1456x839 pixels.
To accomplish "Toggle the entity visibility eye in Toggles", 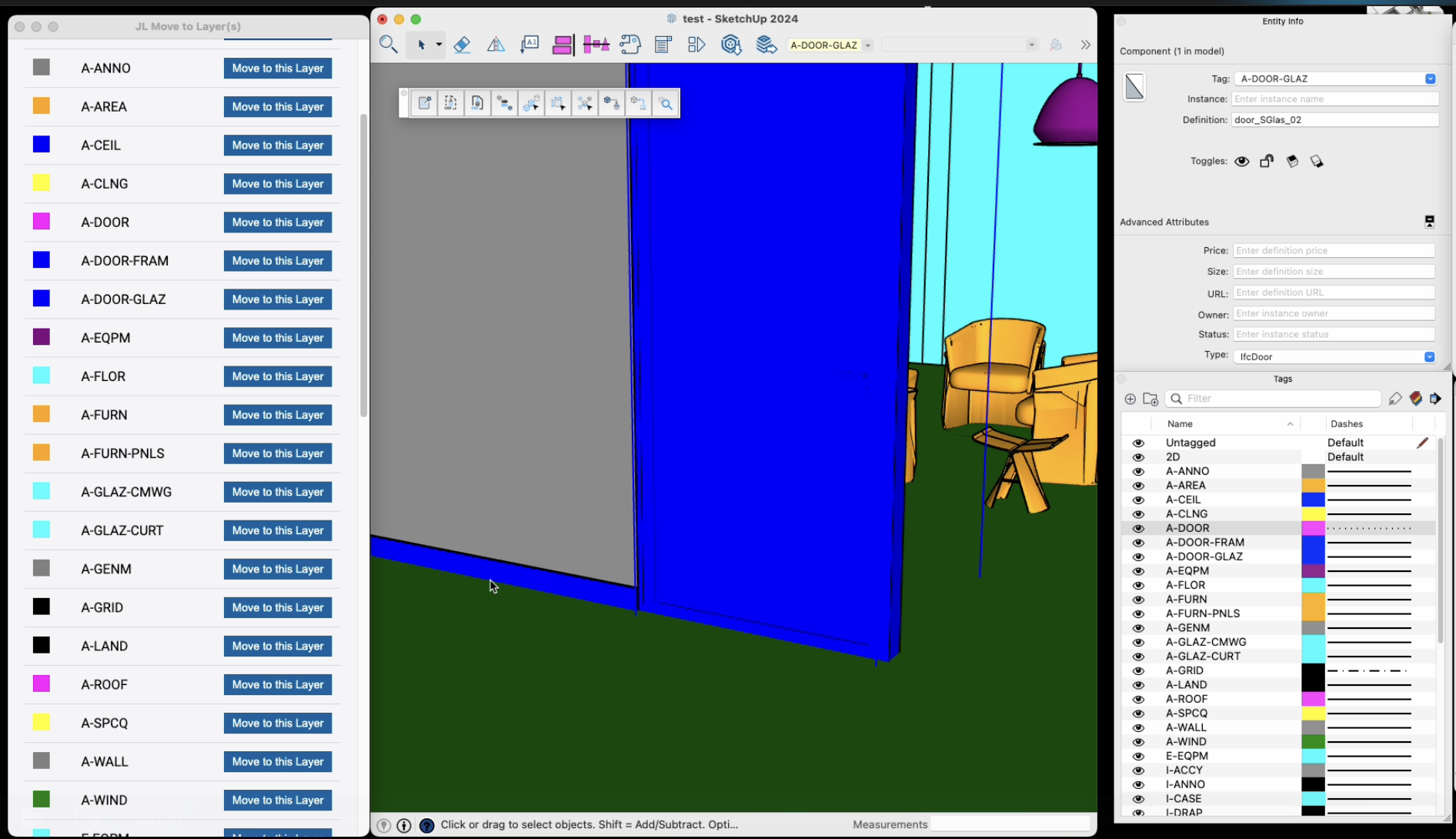I will pyautogui.click(x=1241, y=161).
